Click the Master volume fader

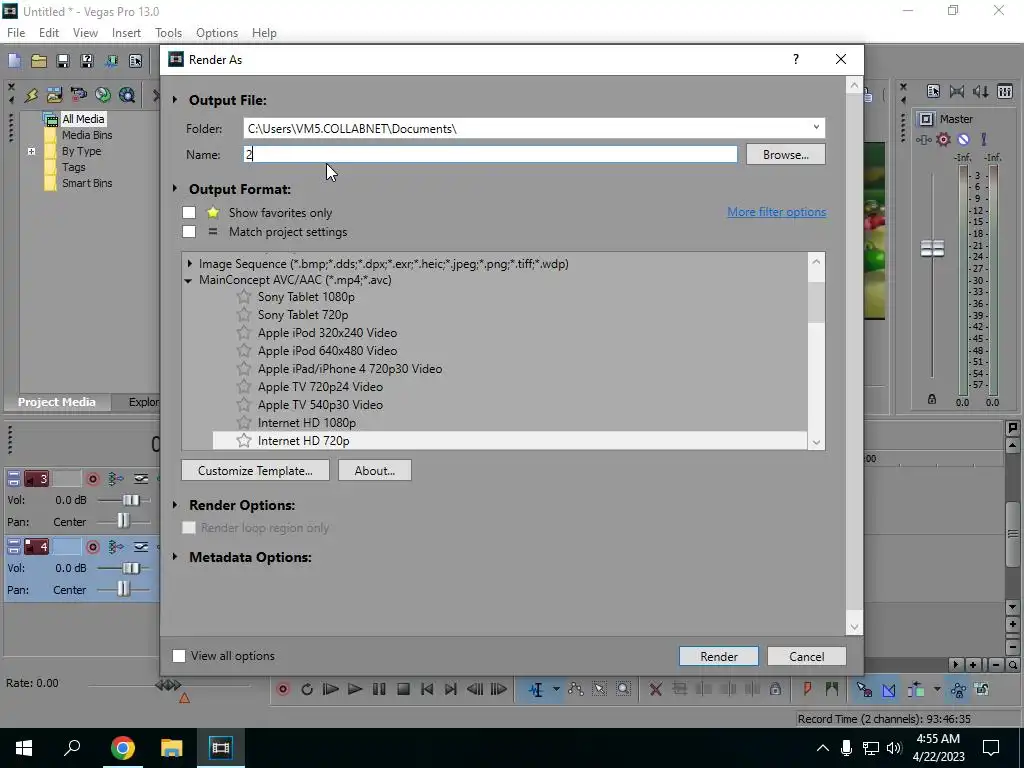pos(932,248)
